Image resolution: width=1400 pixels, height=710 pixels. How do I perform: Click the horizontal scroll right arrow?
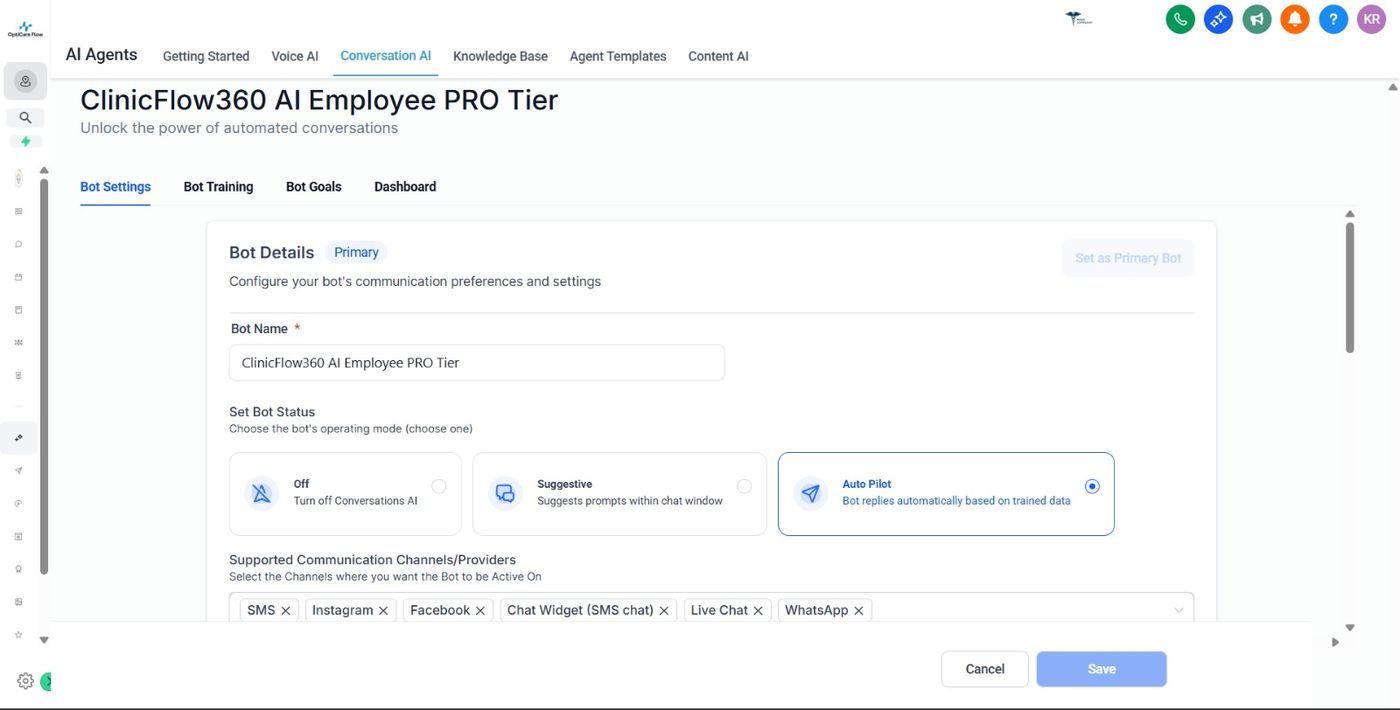point(1335,642)
